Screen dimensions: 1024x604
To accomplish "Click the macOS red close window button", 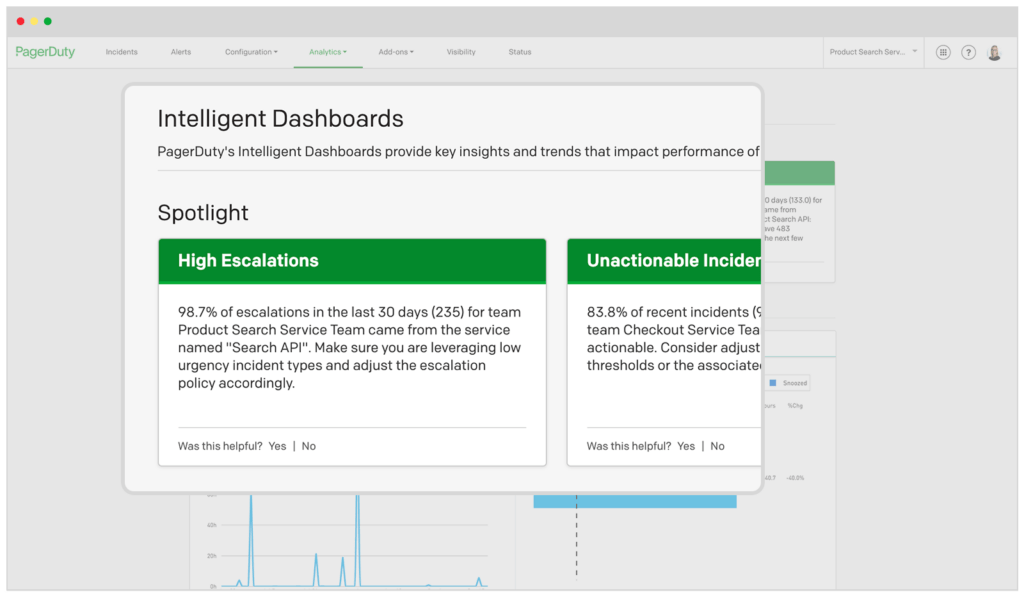I will (x=20, y=21).
